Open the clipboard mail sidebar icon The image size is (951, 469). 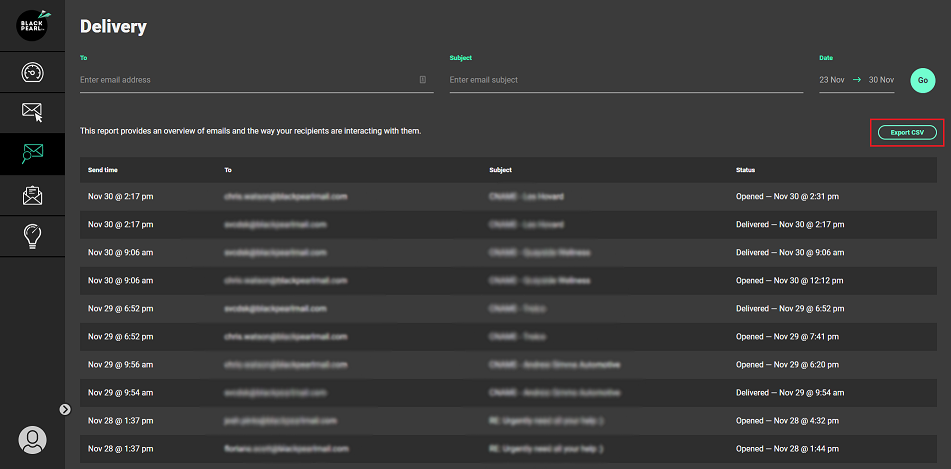(x=32, y=195)
